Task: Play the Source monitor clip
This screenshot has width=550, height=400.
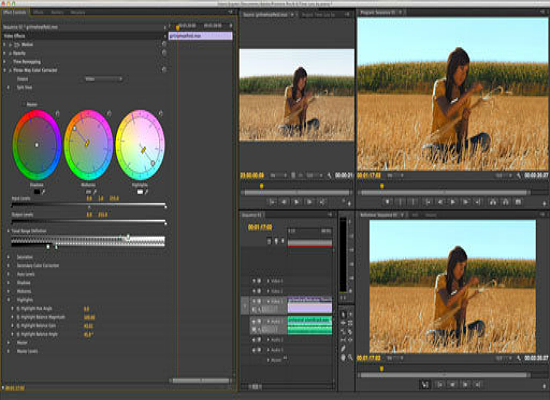Action: tap(296, 202)
